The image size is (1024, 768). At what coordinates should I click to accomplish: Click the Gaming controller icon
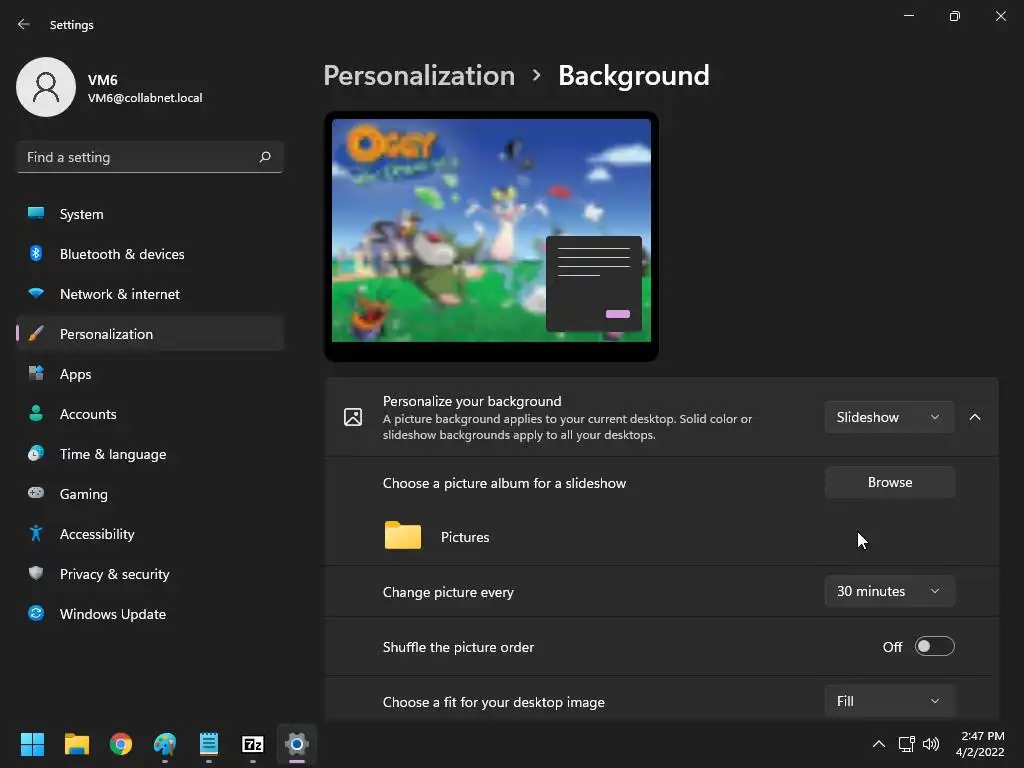36,493
